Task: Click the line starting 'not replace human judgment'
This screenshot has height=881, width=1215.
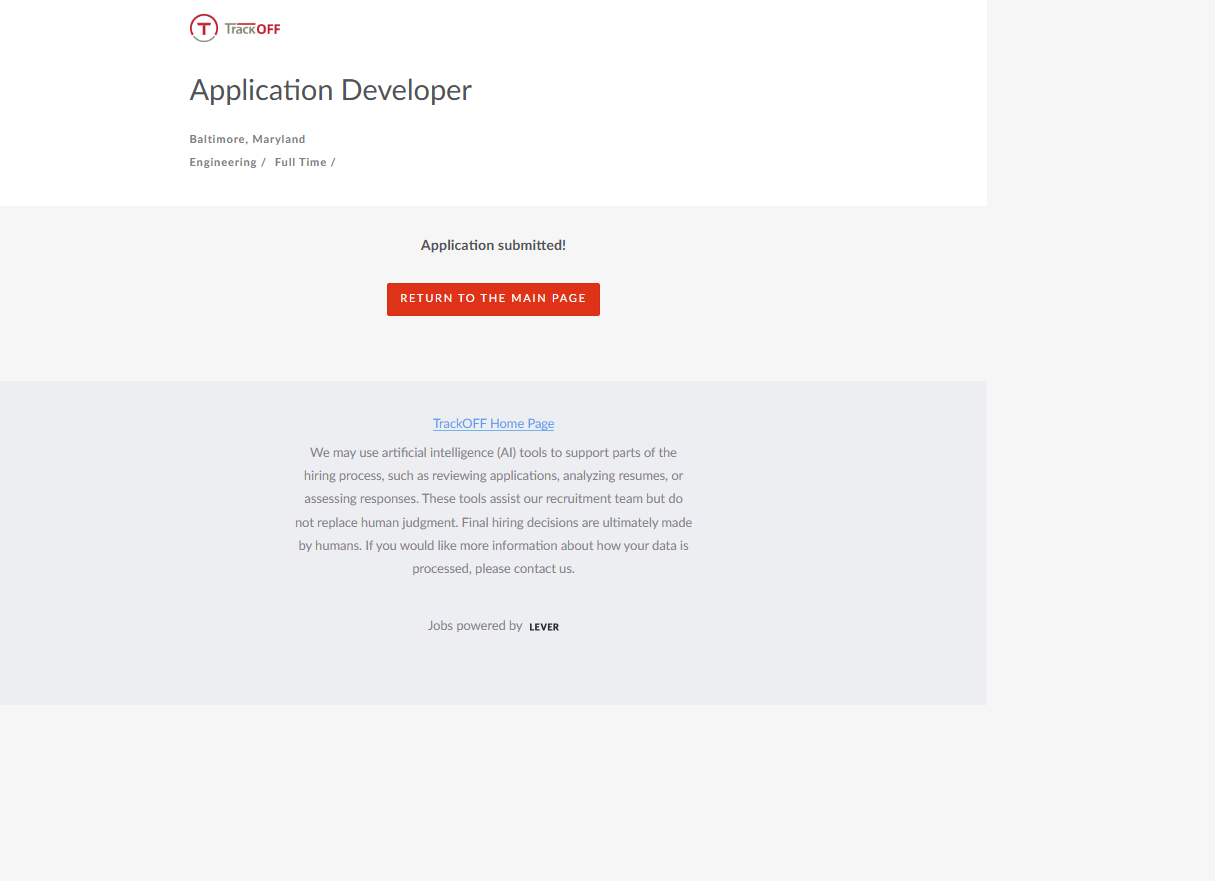Action: pos(493,522)
